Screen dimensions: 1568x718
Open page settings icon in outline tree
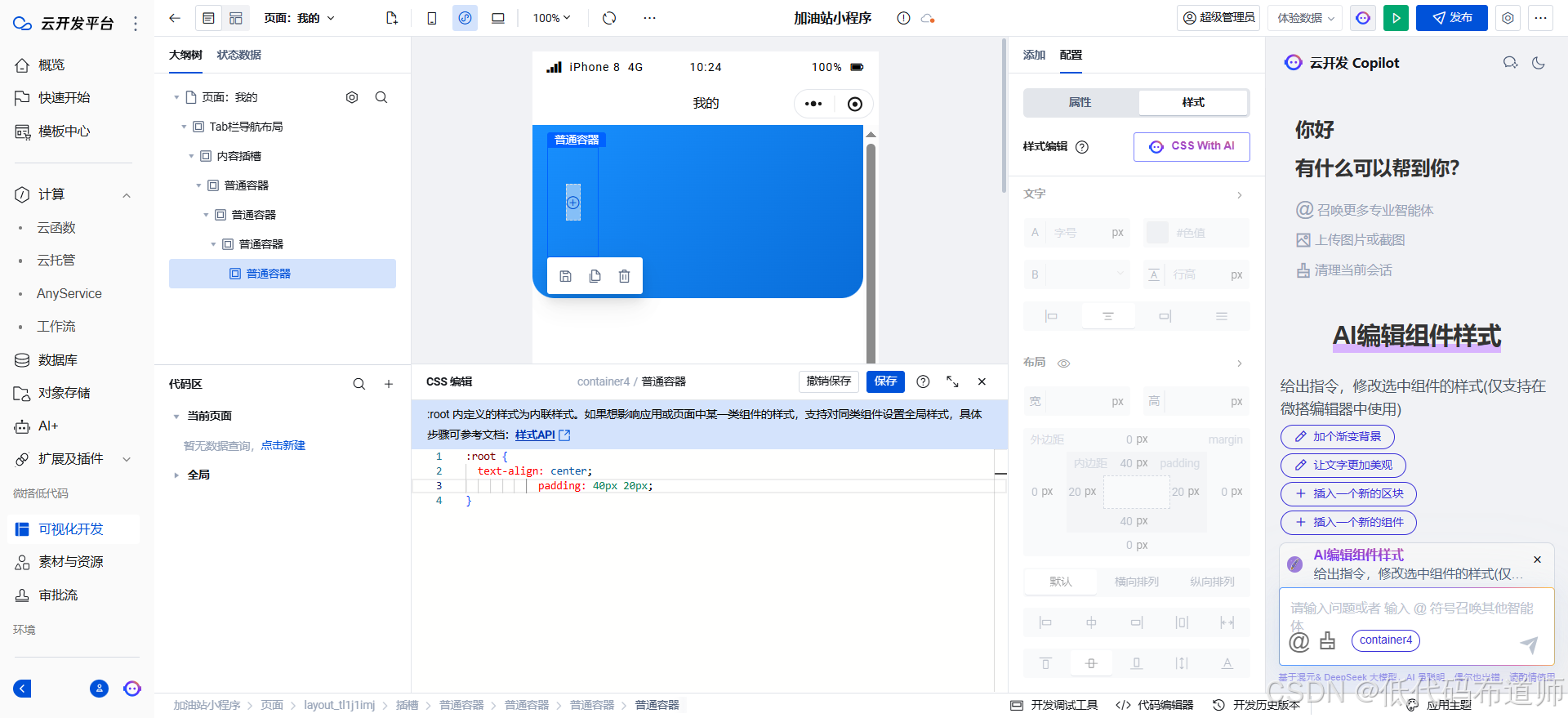tap(352, 97)
